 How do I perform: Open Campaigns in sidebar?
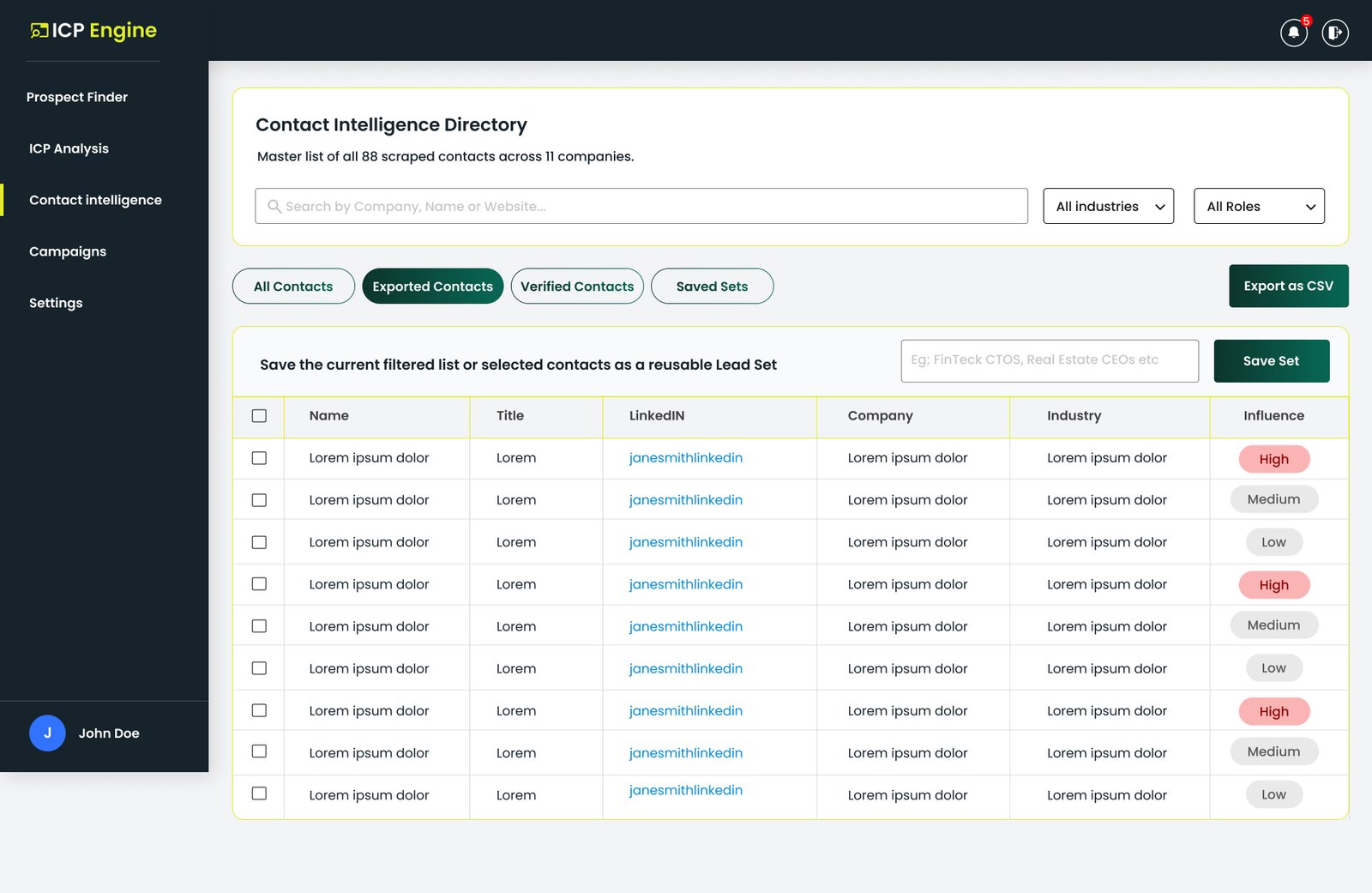[x=68, y=251]
